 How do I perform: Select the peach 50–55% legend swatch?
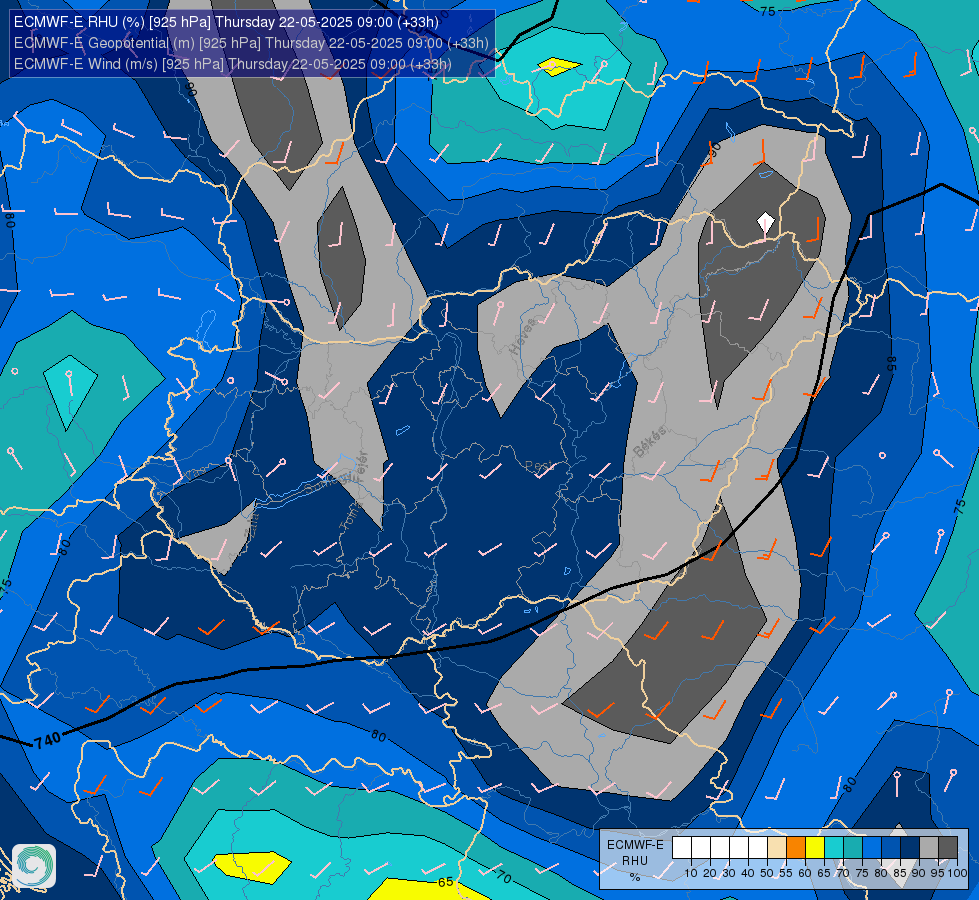tap(777, 848)
